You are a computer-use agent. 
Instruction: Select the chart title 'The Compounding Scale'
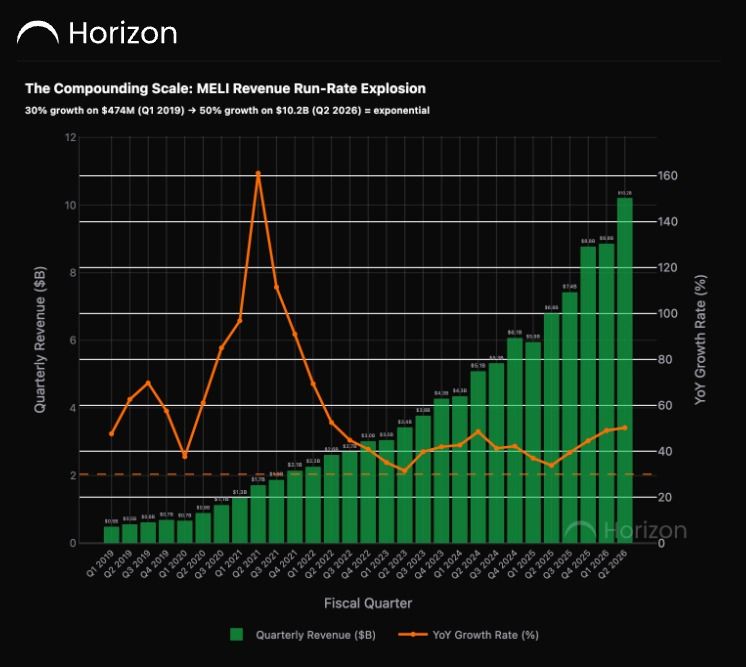point(226,88)
